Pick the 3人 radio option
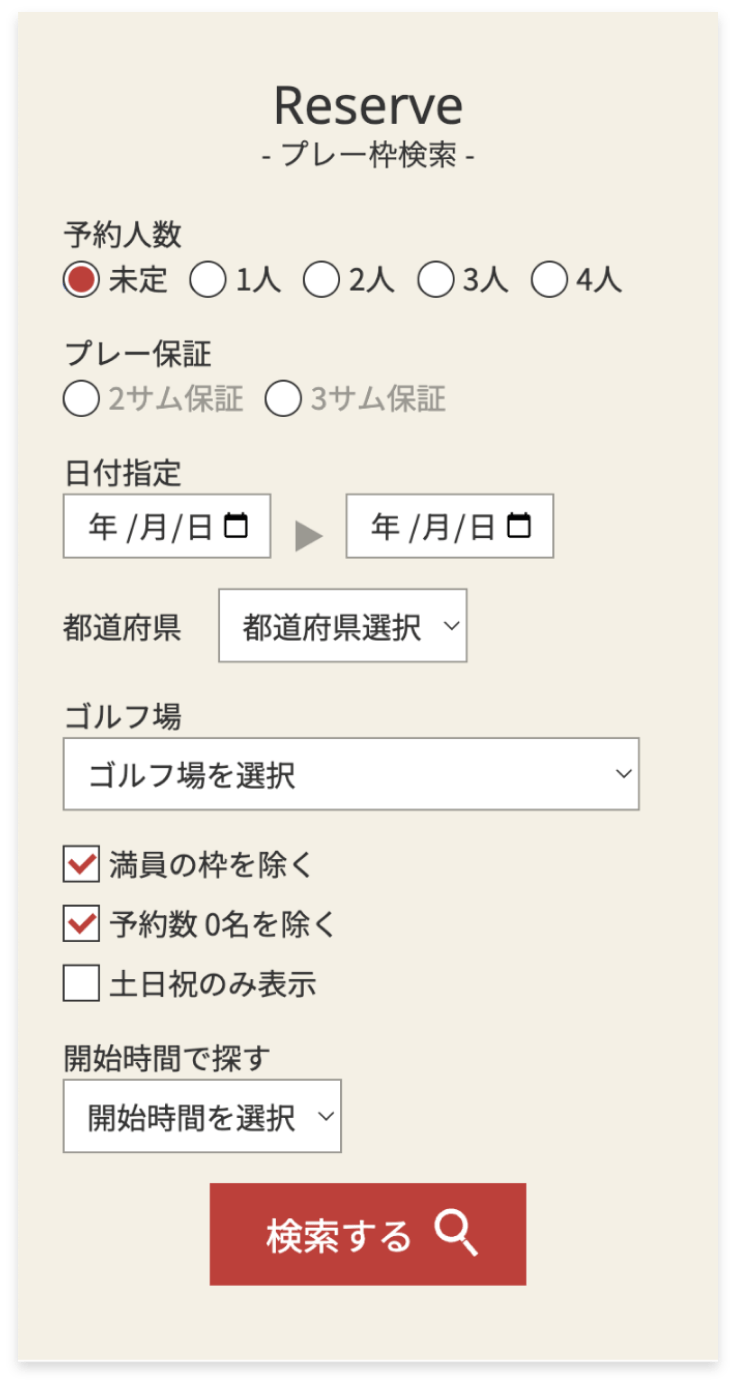The image size is (736, 1387). 435,281
